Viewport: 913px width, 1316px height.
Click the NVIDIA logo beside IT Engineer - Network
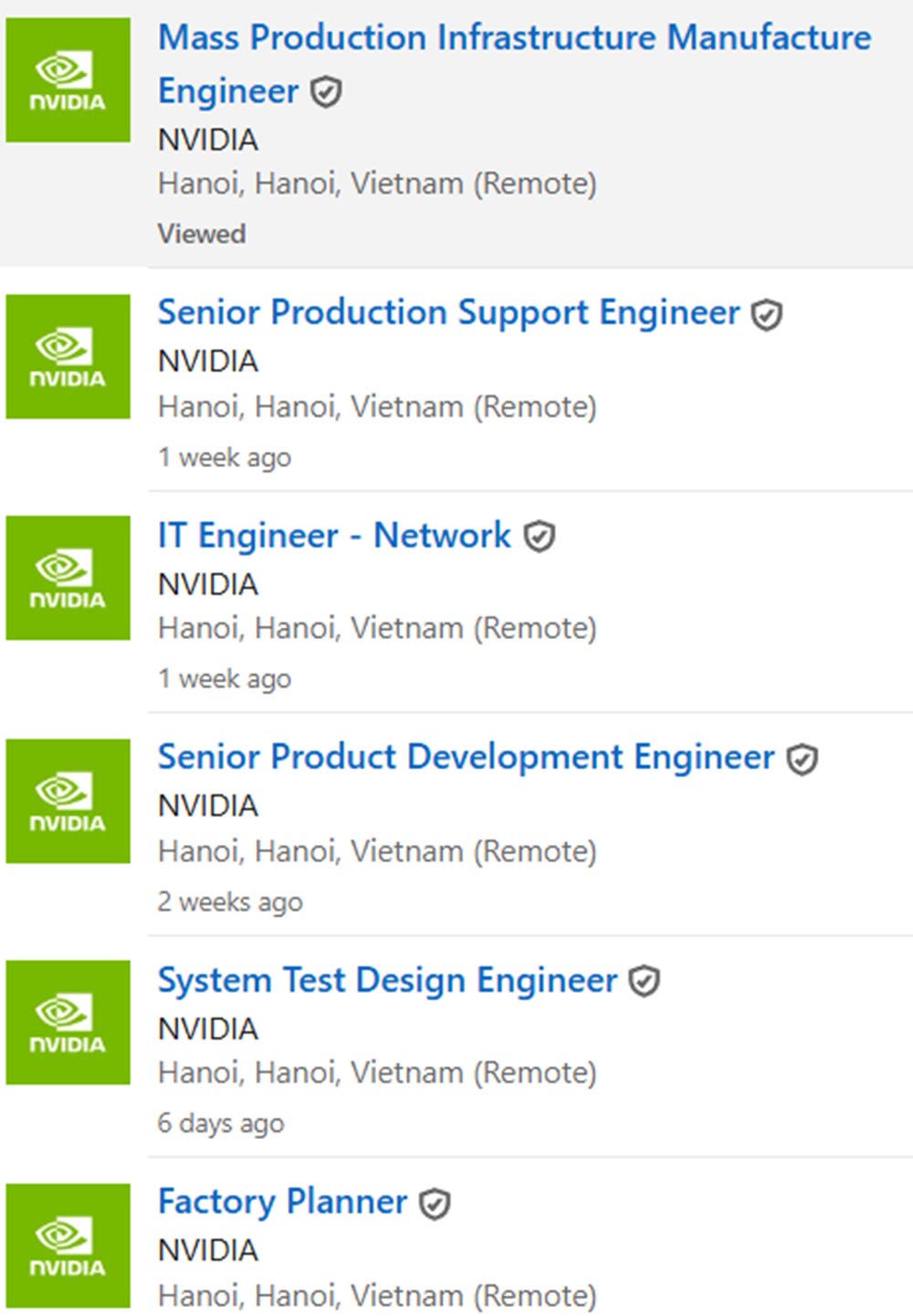click(68, 578)
